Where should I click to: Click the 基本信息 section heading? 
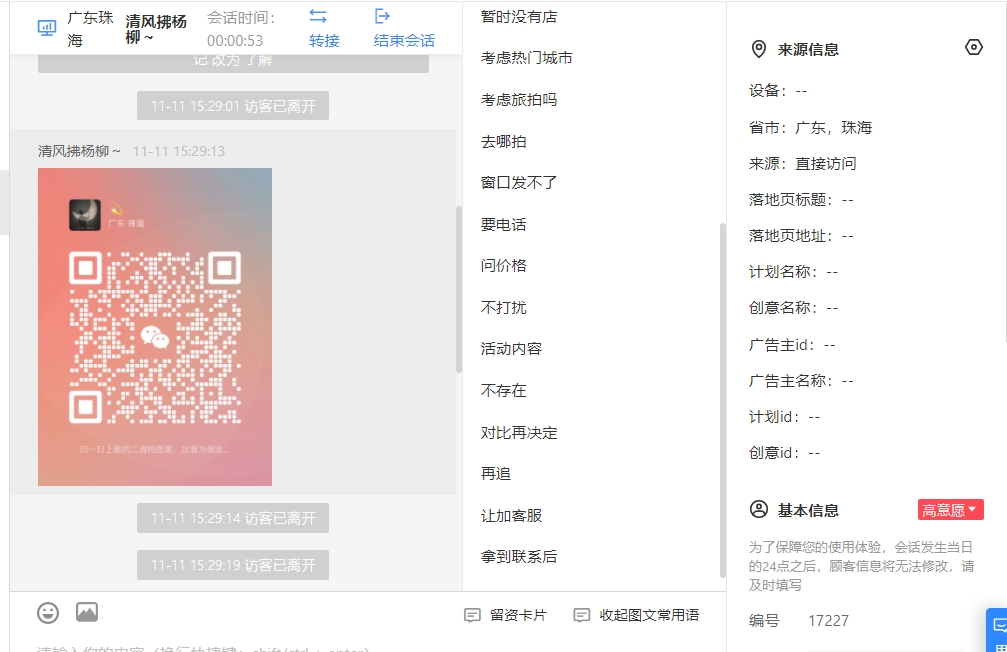[808, 511]
